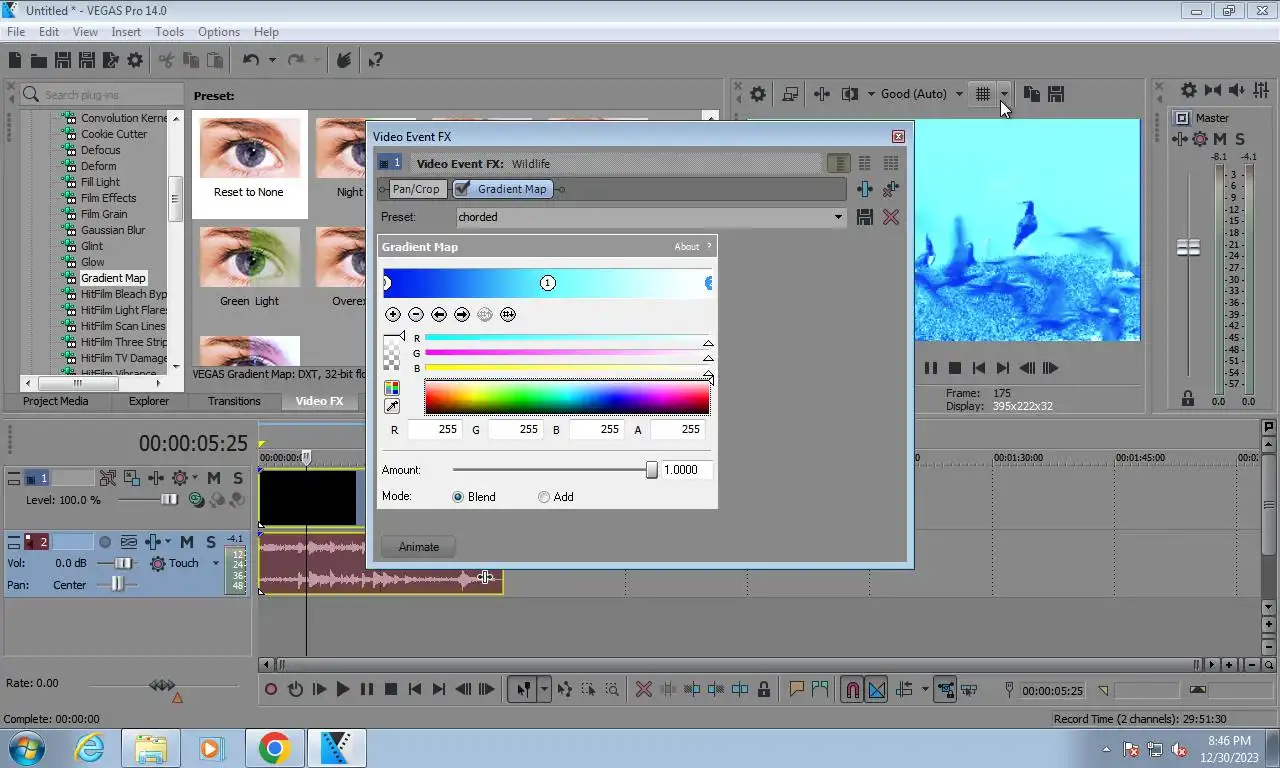The width and height of the screenshot is (1280, 768).
Task: Click the Record button in transport bar
Action: click(x=271, y=689)
